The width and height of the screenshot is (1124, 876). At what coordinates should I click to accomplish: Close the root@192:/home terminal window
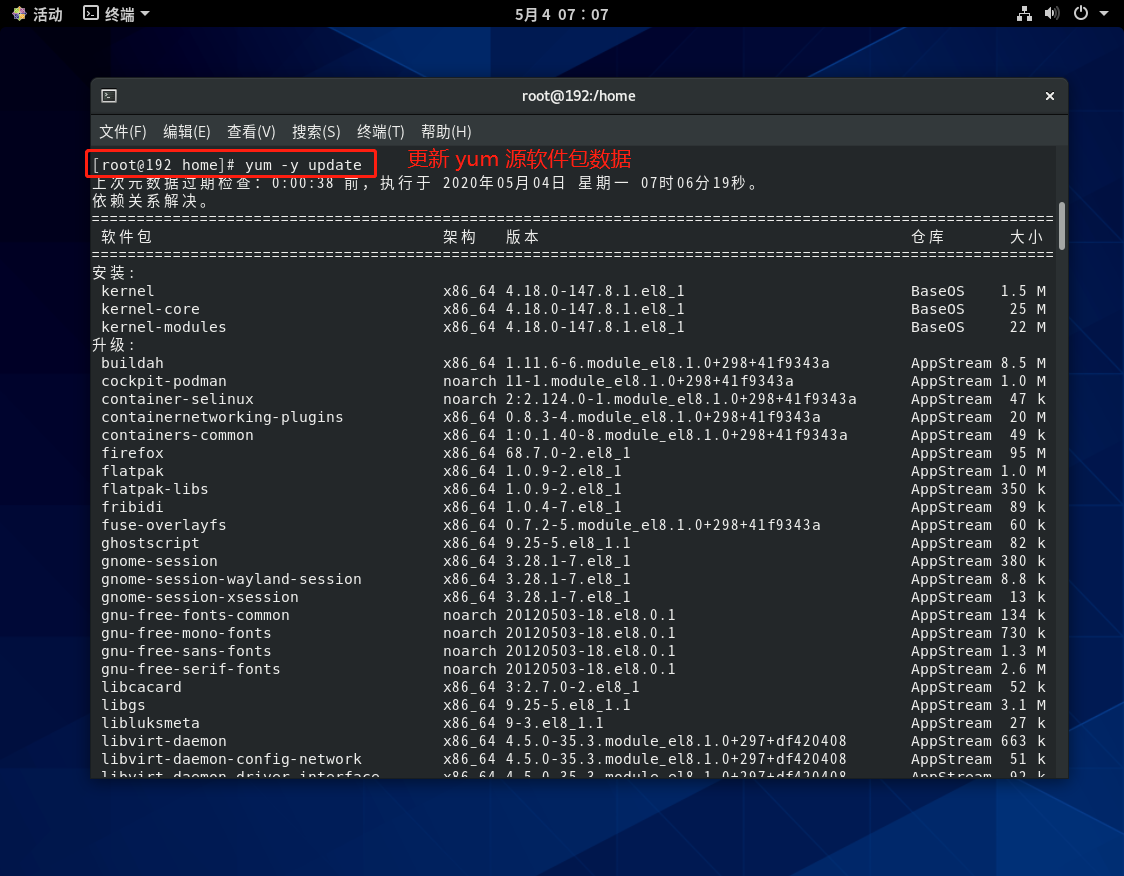(x=1050, y=96)
